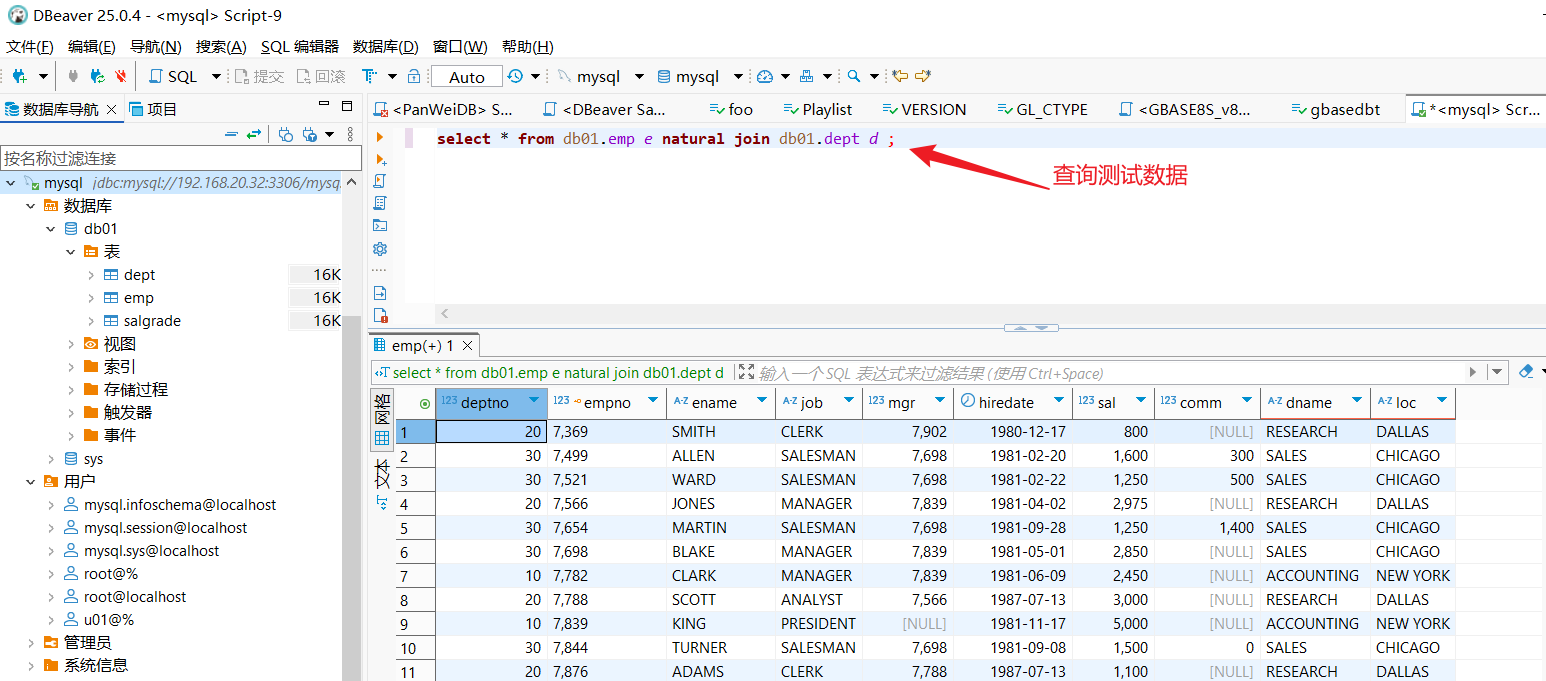This screenshot has width=1546, height=681.
Task: Click the connection name filter field
Action: click(180, 158)
